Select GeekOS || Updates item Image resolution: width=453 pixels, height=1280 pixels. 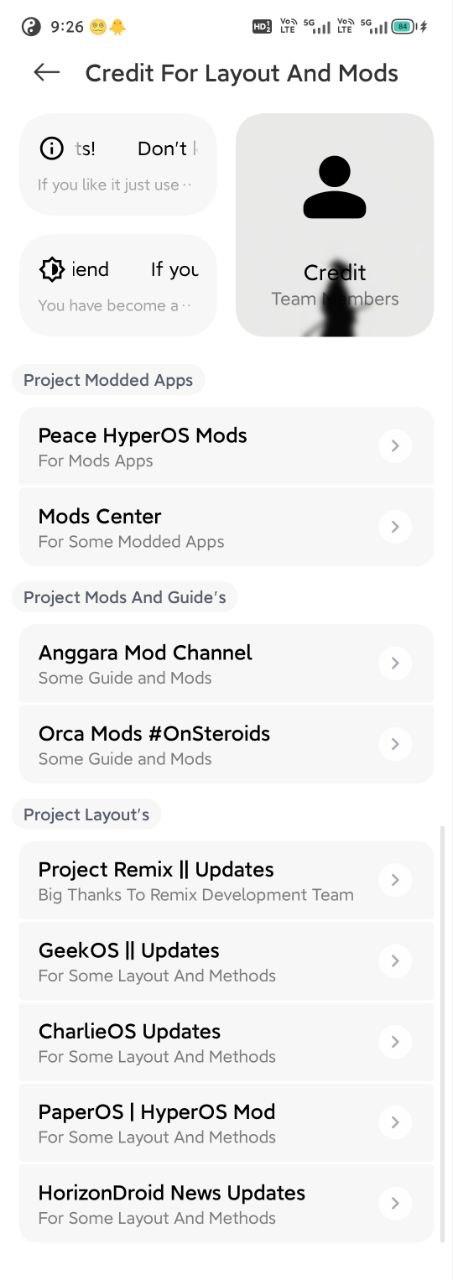click(226, 961)
